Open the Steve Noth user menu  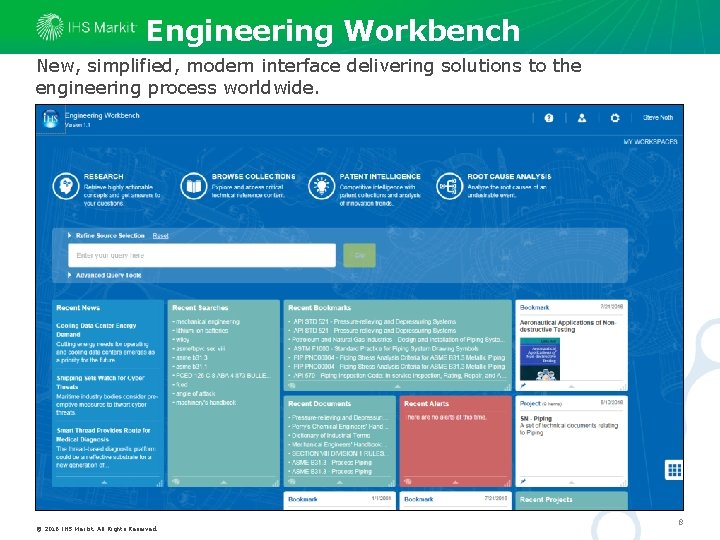pyautogui.click(x=658, y=118)
